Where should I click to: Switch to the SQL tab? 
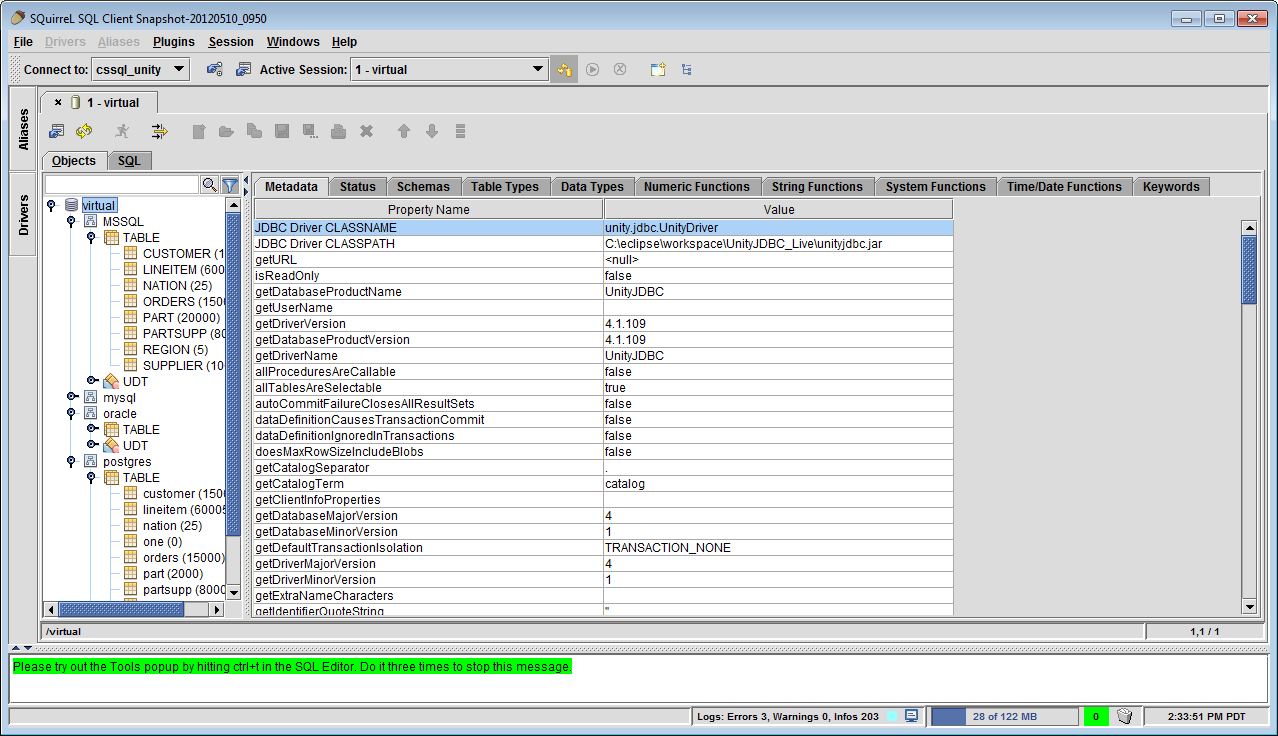(x=129, y=161)
